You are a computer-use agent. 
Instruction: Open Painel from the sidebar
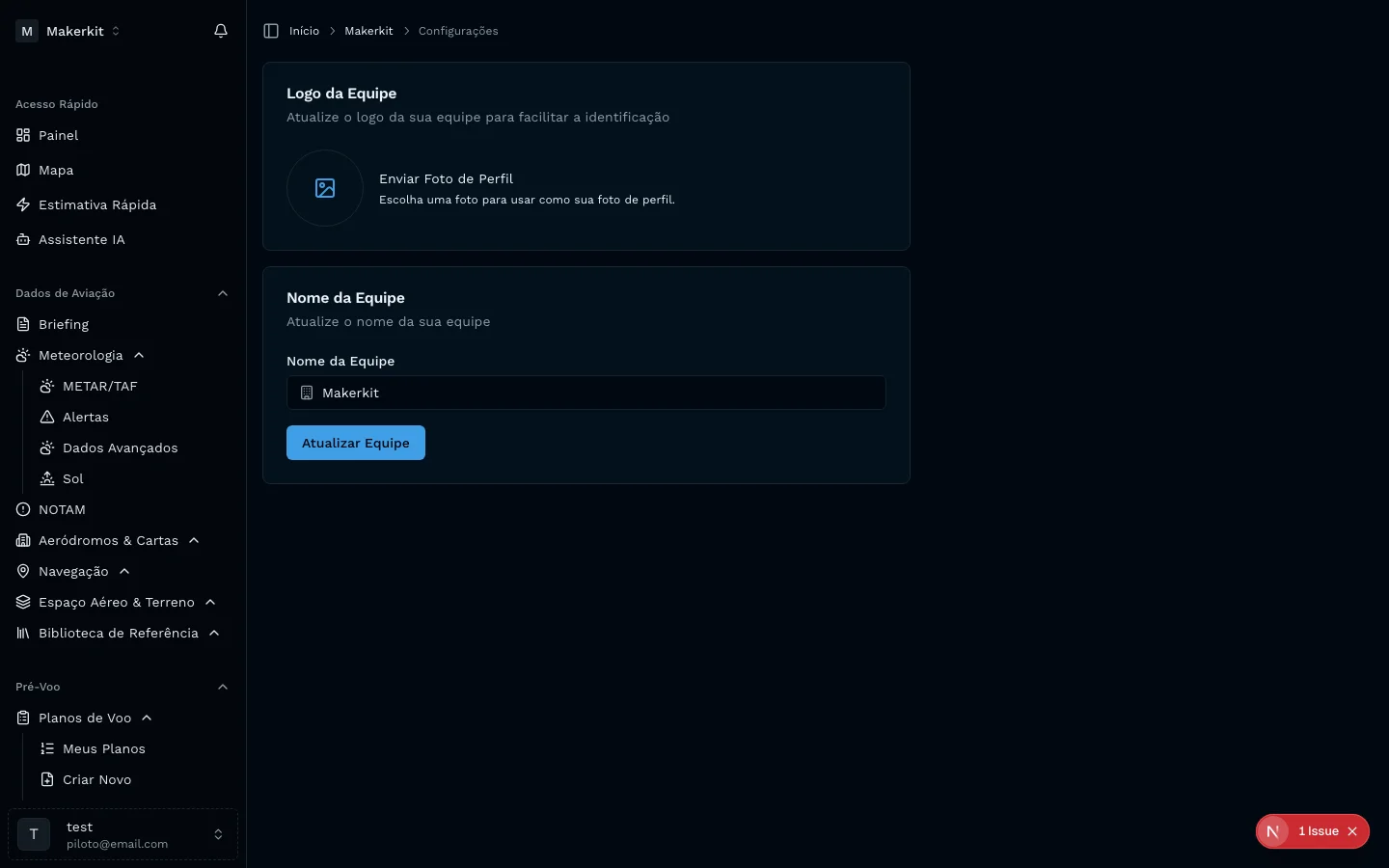tap(59, 135)
